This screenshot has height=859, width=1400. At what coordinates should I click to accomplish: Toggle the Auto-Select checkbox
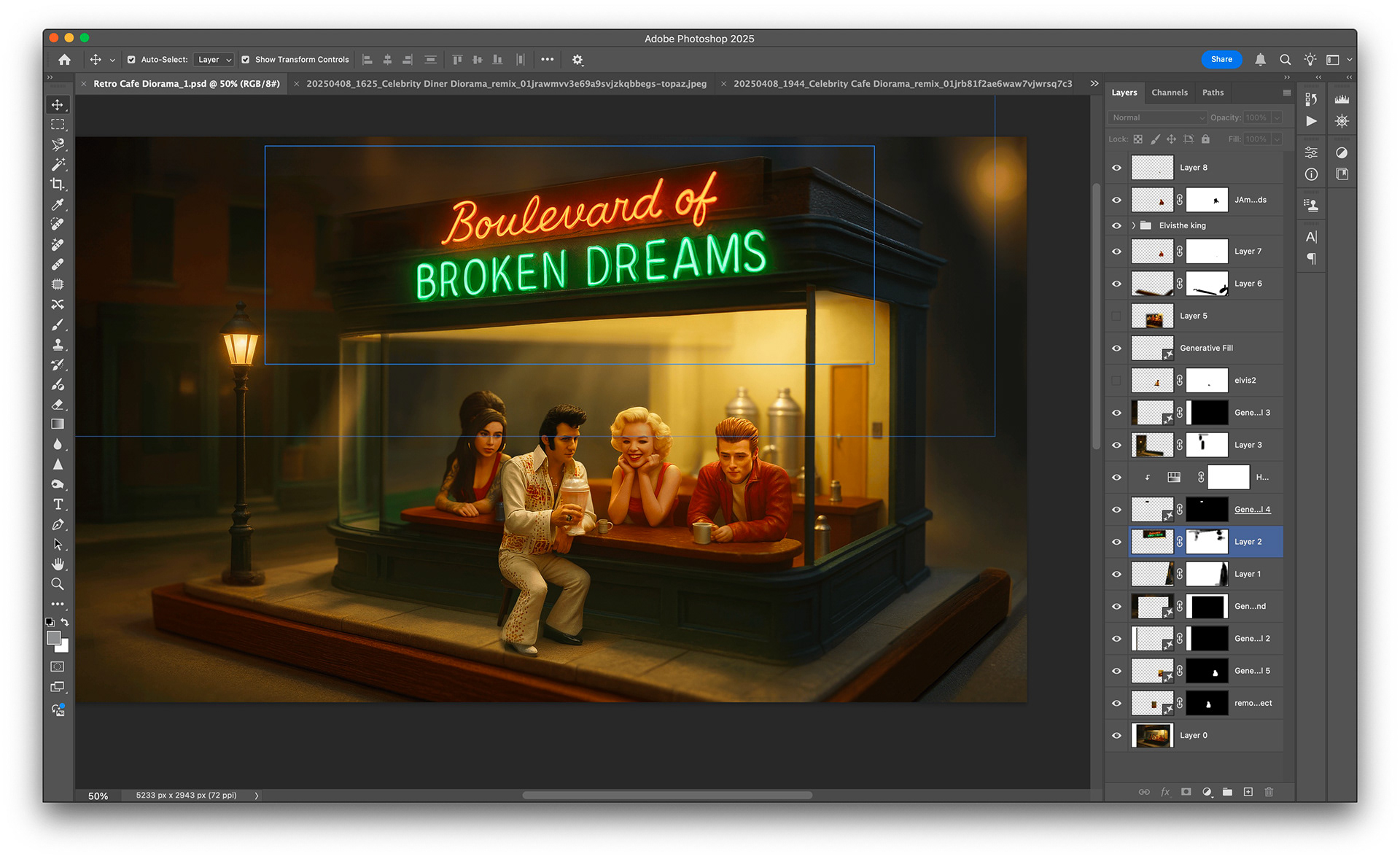pos(131,60)
